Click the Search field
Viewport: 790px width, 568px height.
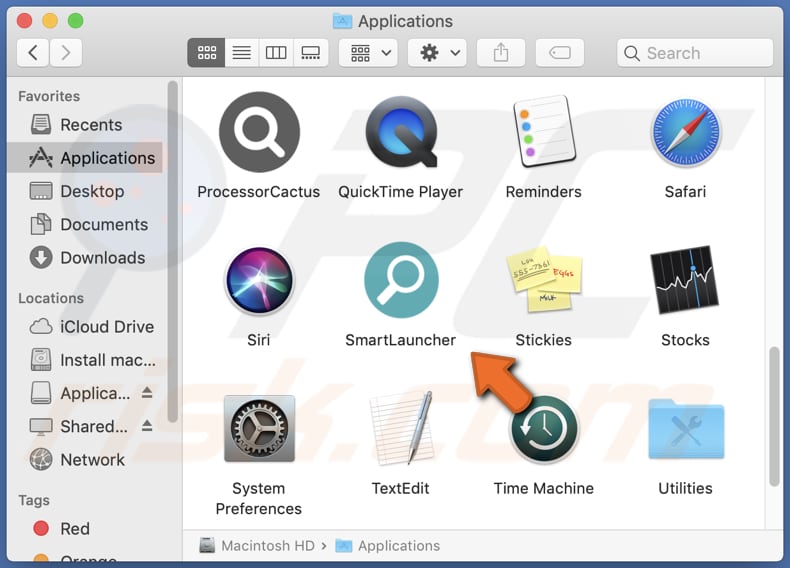[695, 53]
